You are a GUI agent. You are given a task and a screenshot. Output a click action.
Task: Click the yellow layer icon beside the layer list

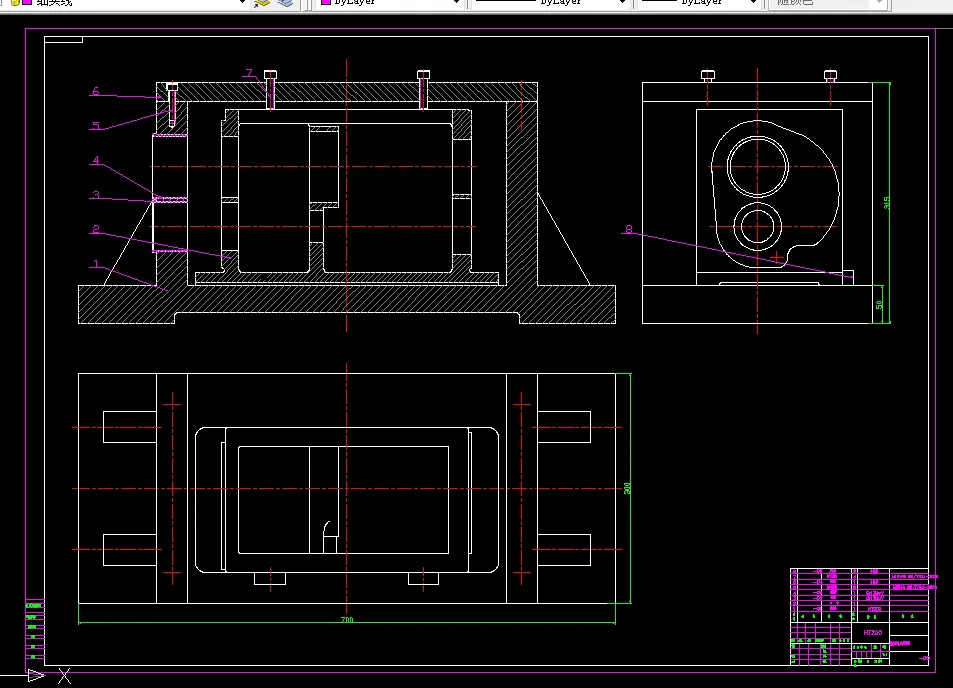[x=262, y=3]
